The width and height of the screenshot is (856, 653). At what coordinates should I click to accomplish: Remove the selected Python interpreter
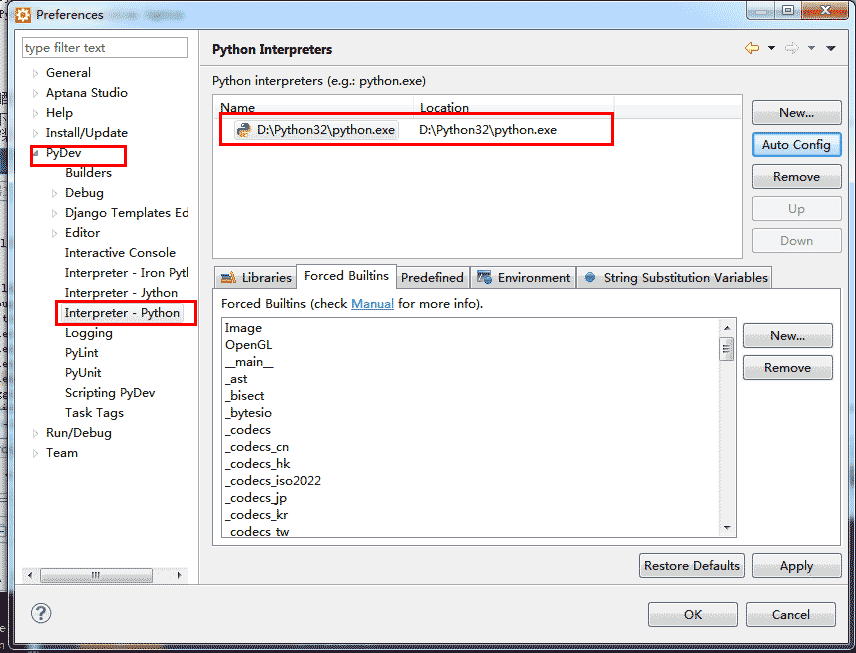(x=796, y=177)
